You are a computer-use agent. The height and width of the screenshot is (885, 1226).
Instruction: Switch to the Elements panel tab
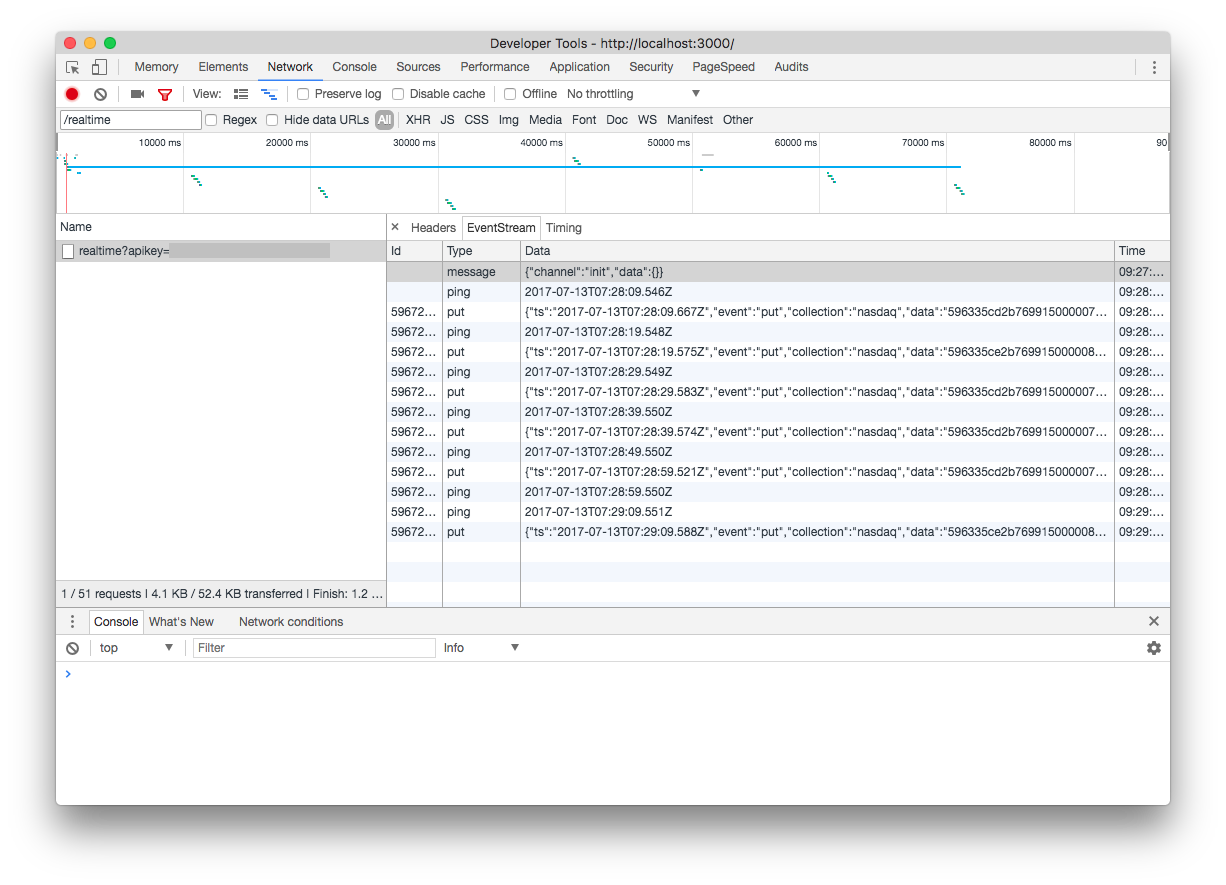[223, 67]
